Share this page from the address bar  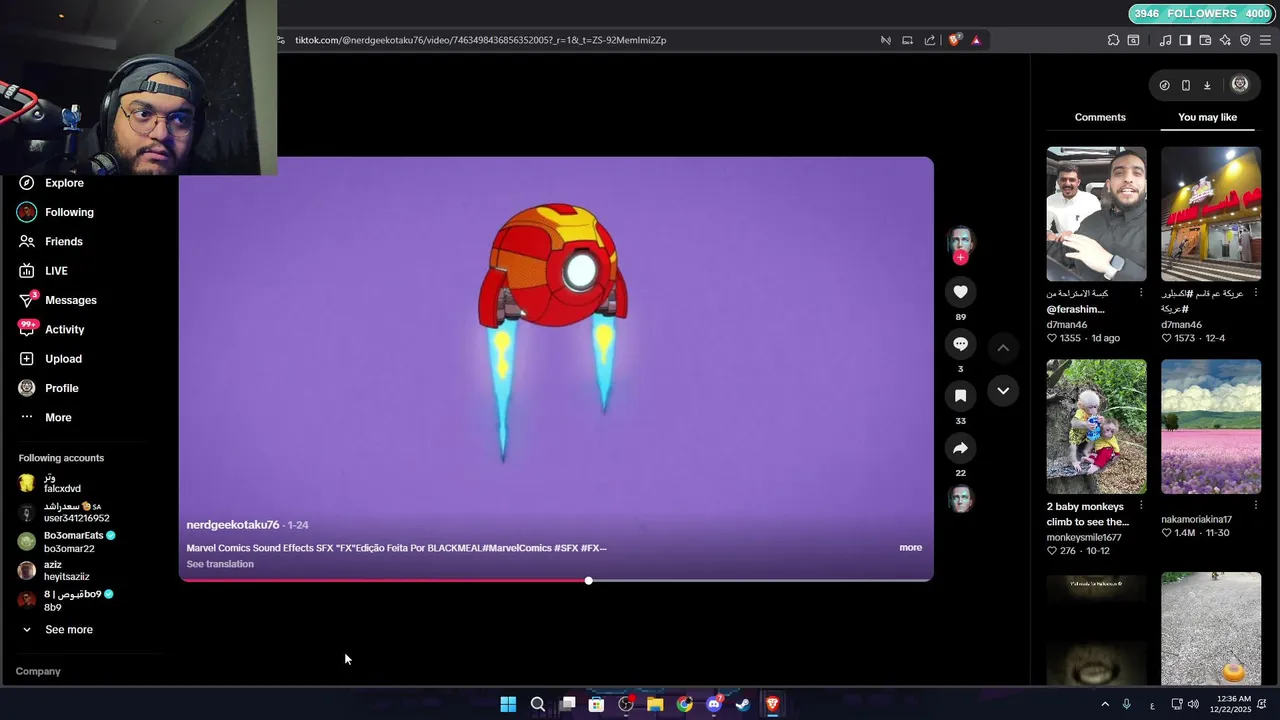click(930, 40)
